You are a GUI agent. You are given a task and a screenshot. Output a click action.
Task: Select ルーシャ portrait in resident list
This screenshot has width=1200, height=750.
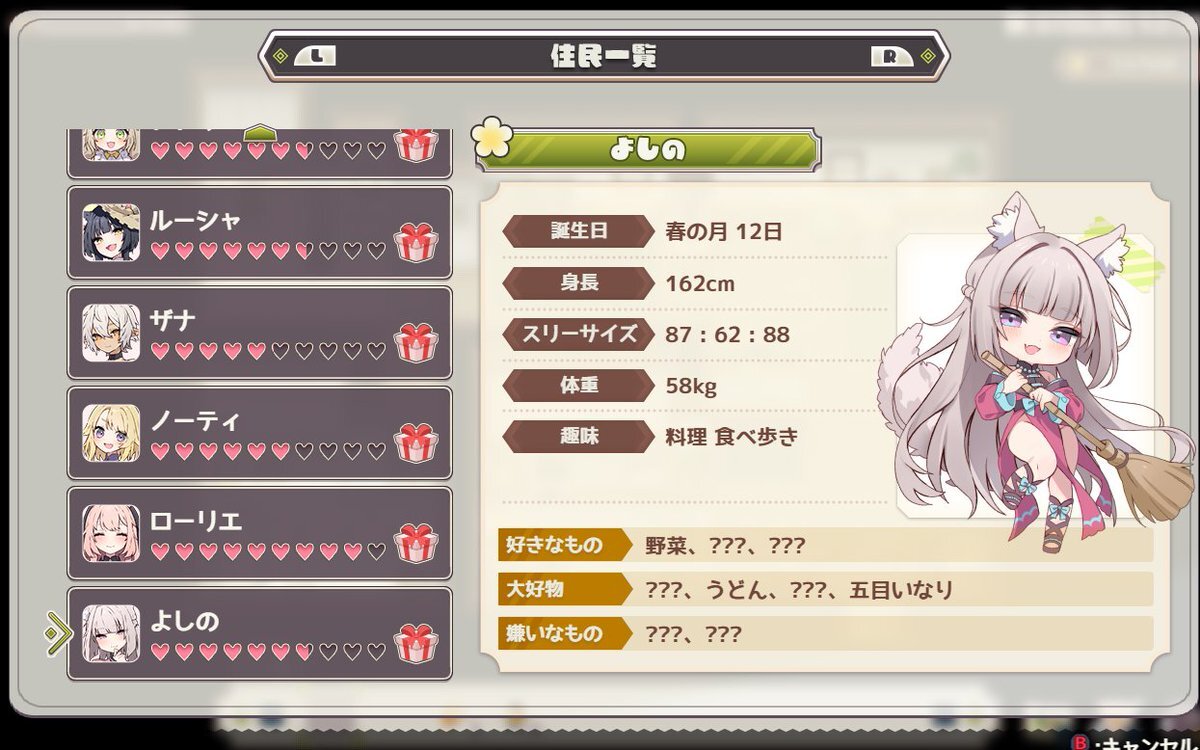click(111, 233)
